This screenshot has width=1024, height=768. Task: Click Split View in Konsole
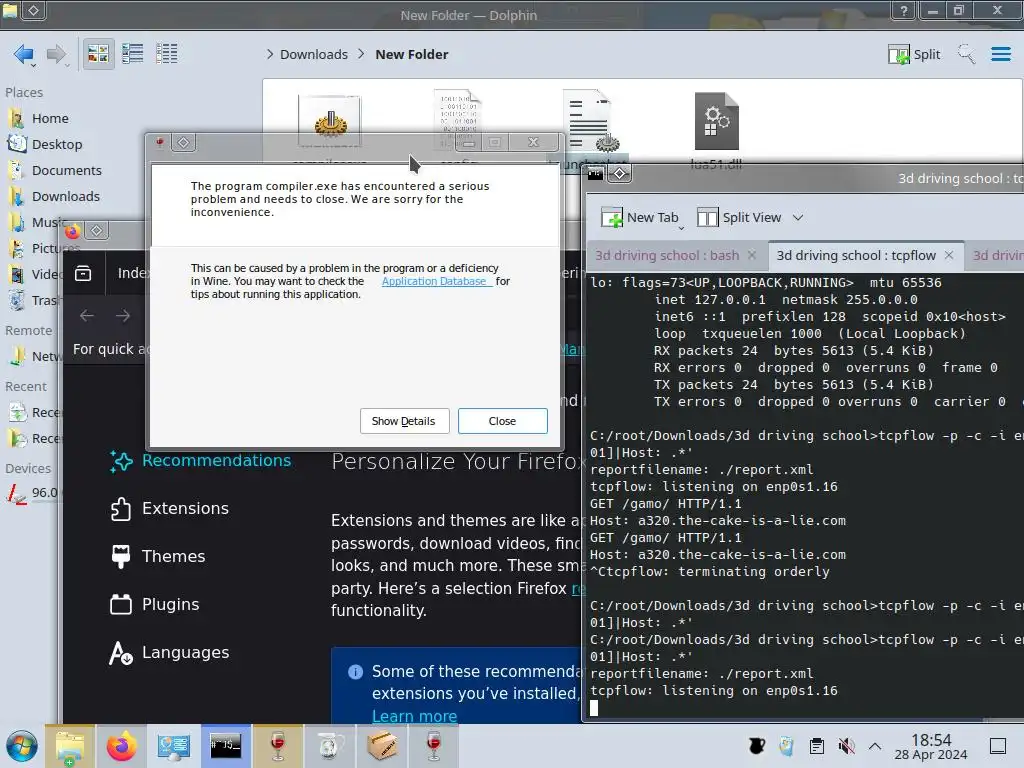[x=739, y=217]
